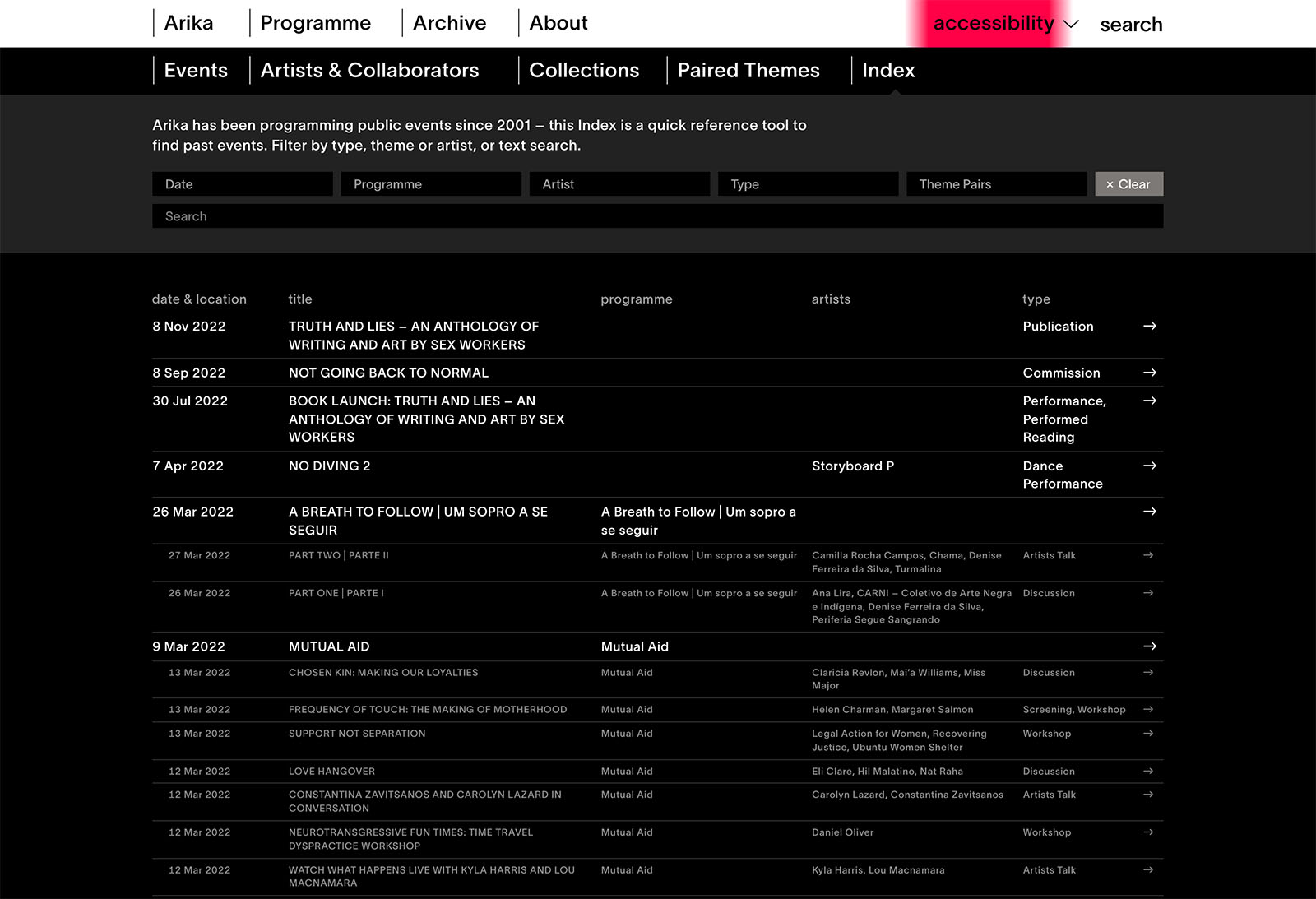Click 'Helen Charman, Margaret Salmon' artists
This screenshot has width=1316, height=899.
point(892,710)
